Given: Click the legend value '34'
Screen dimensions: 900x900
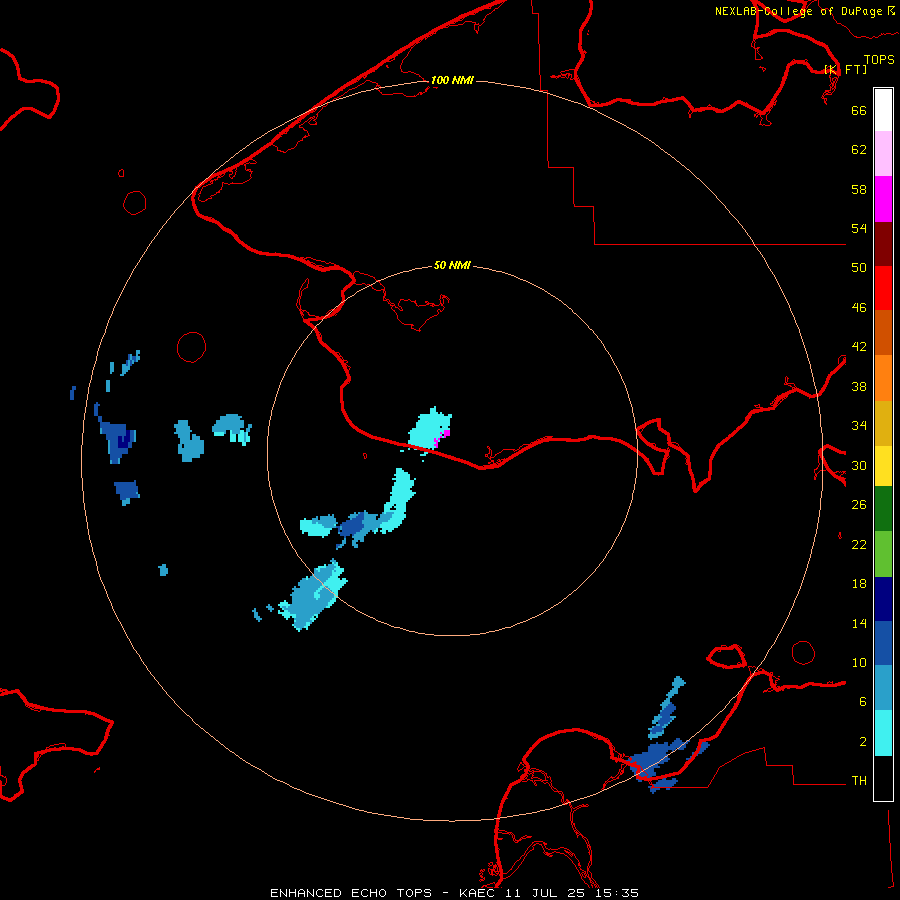Looking at the screenshot, I should pyautogui.click(x=859, y=426).
